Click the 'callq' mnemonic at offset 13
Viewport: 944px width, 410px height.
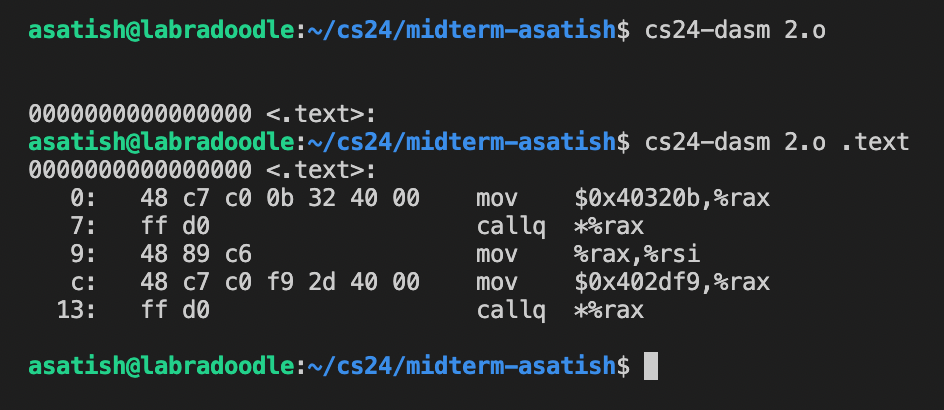(510, 310)
